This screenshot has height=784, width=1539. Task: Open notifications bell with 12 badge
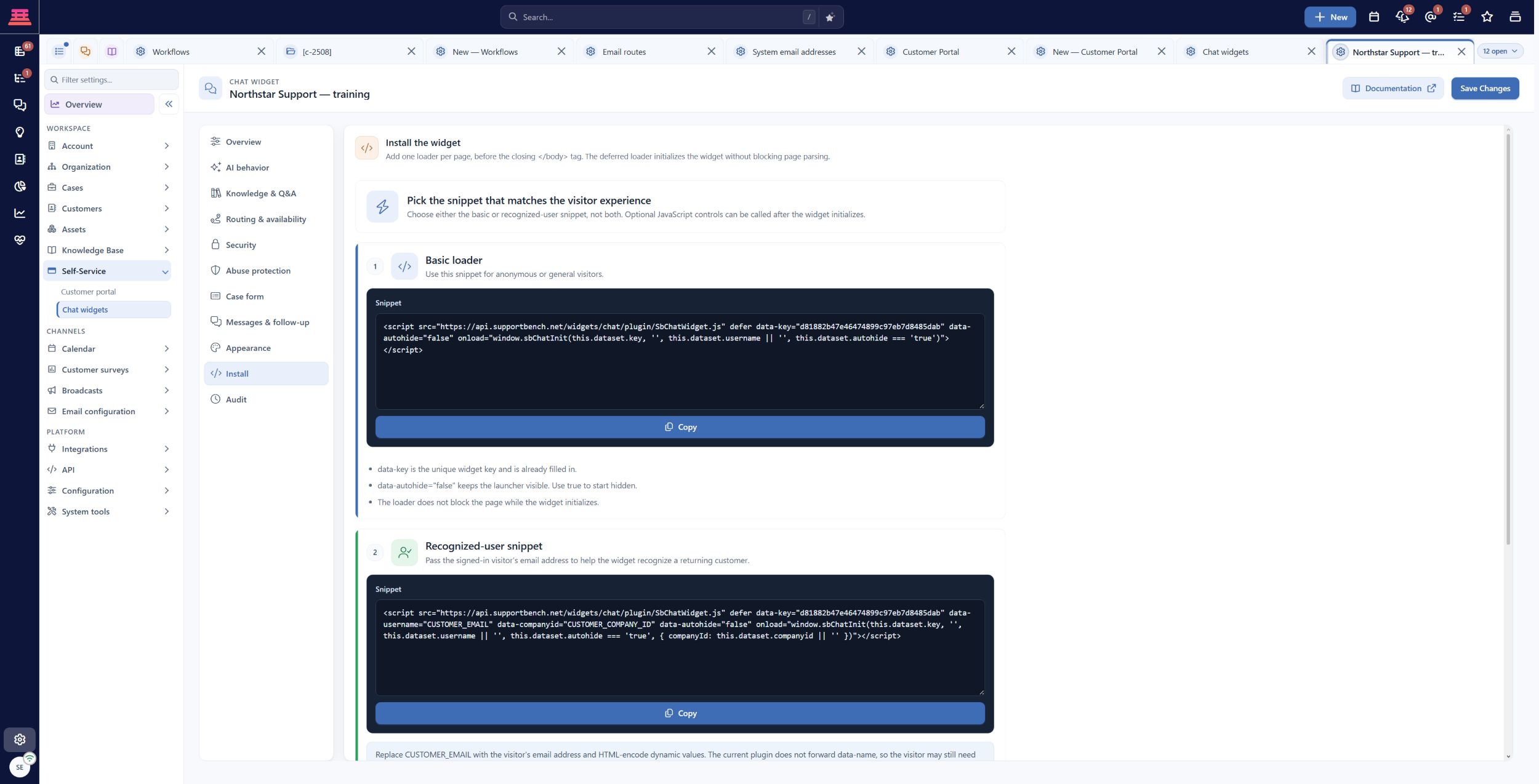click(x=1402, y=17)
